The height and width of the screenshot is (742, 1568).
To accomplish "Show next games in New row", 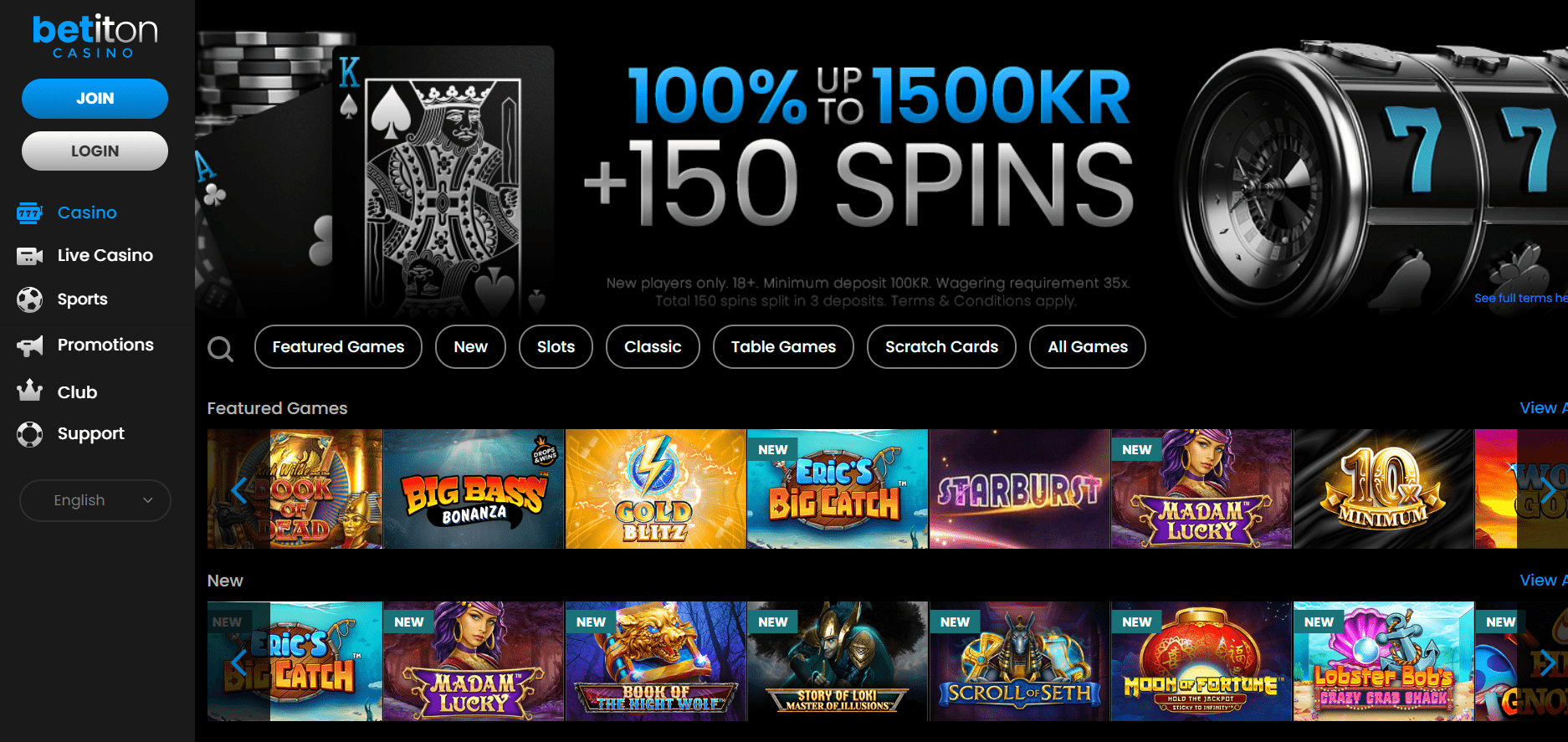I will (x=1547, y=662).
